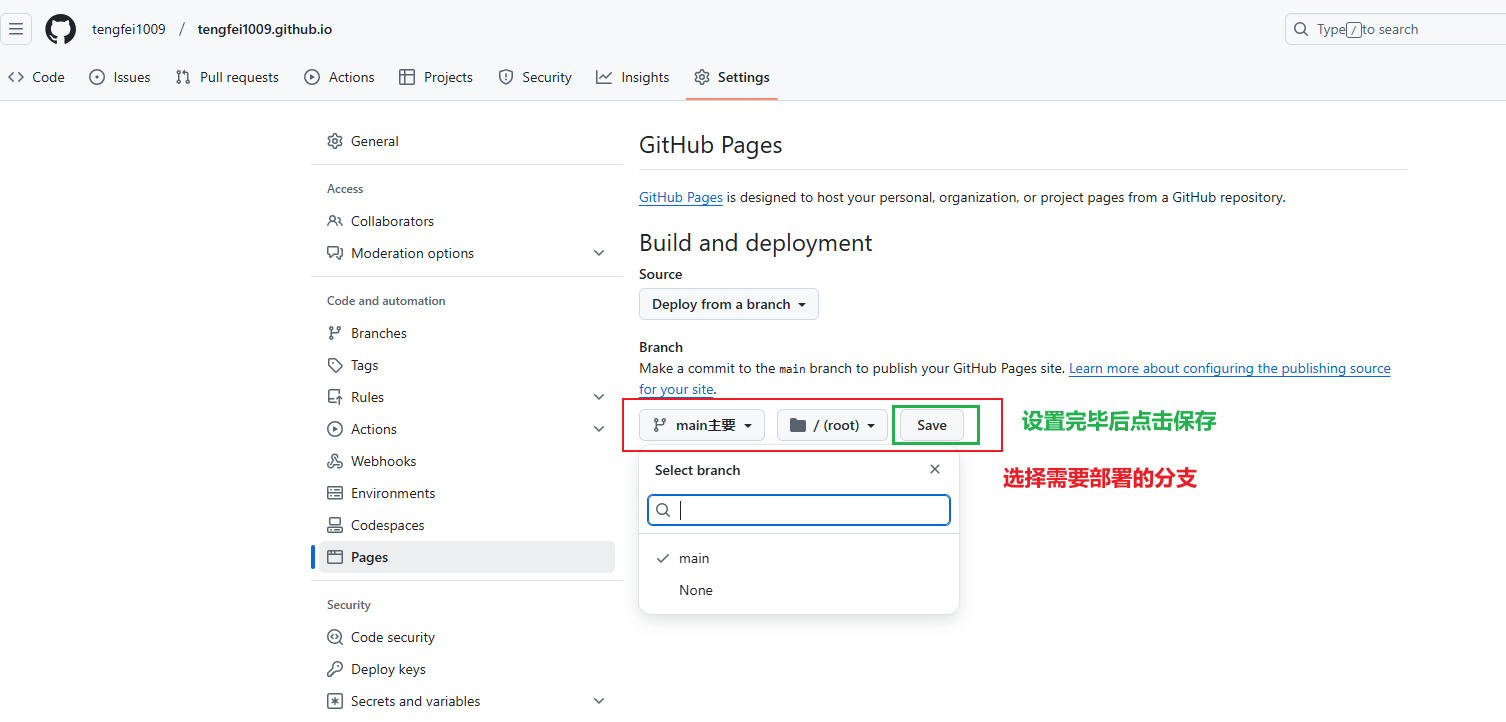Open Tags settings page
1506x722 pixels.
click(467, 365)
